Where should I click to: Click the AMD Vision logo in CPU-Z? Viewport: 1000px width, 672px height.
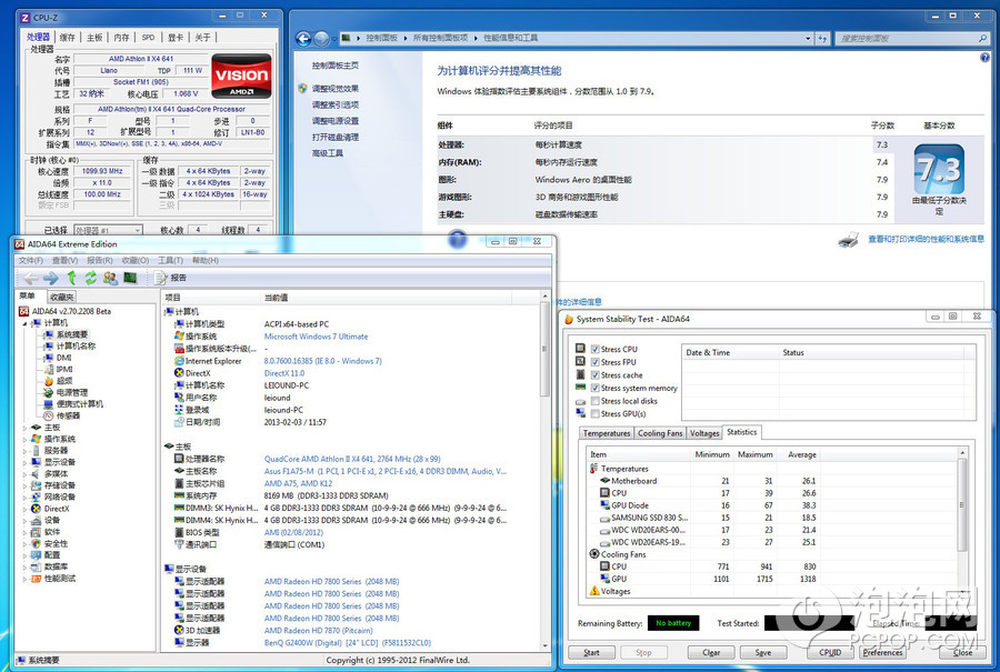(x=241, y=76)
